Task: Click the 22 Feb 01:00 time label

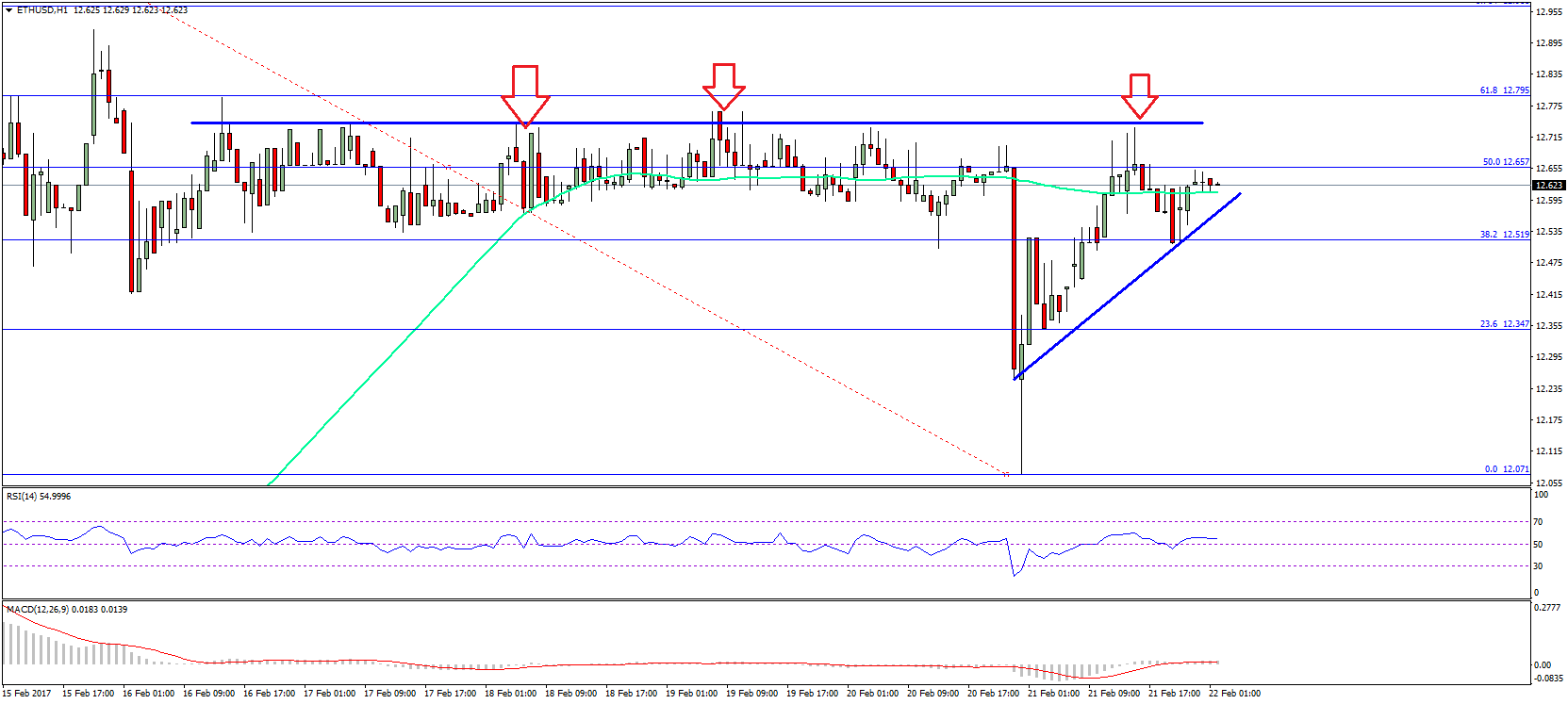Action: pos(1234,694)
